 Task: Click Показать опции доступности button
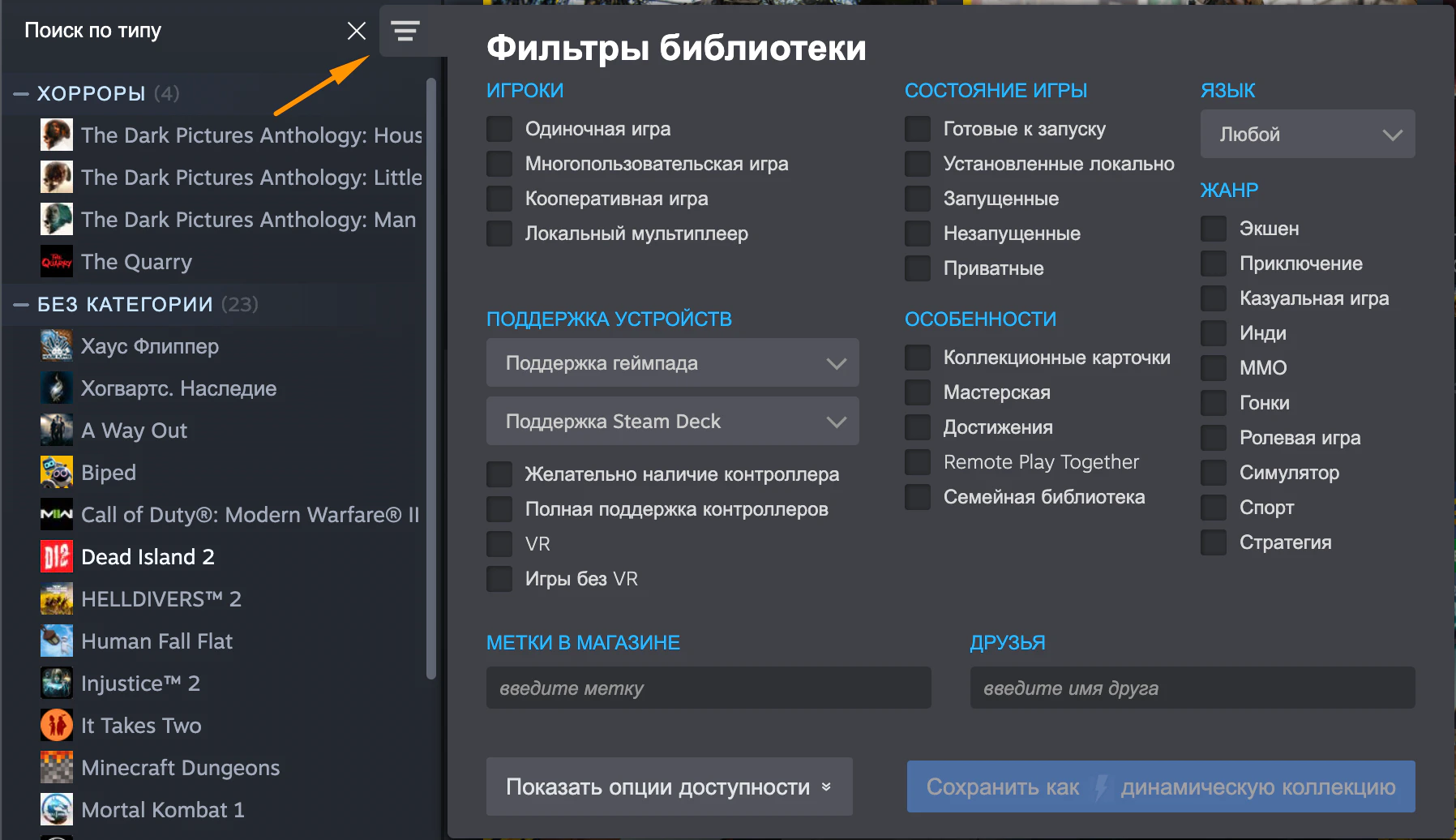(670, 786)
